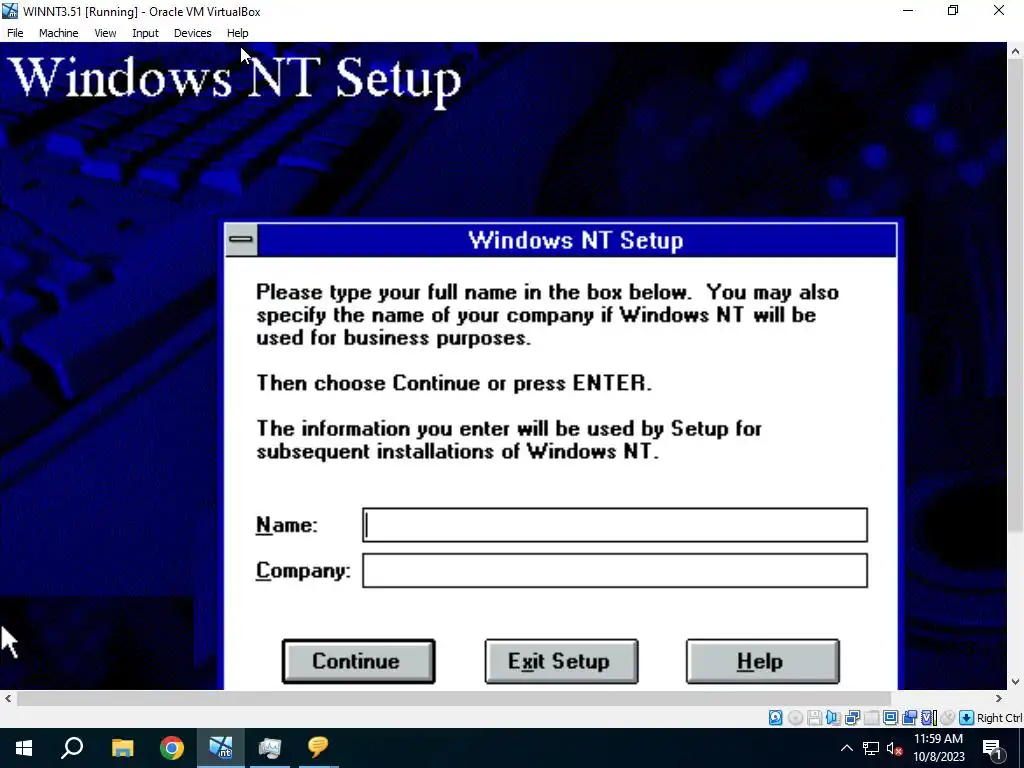Click the horizontal scrollbar left arrow
Viewport: 1024px width, 768px height.
click(x=8, y=699)
